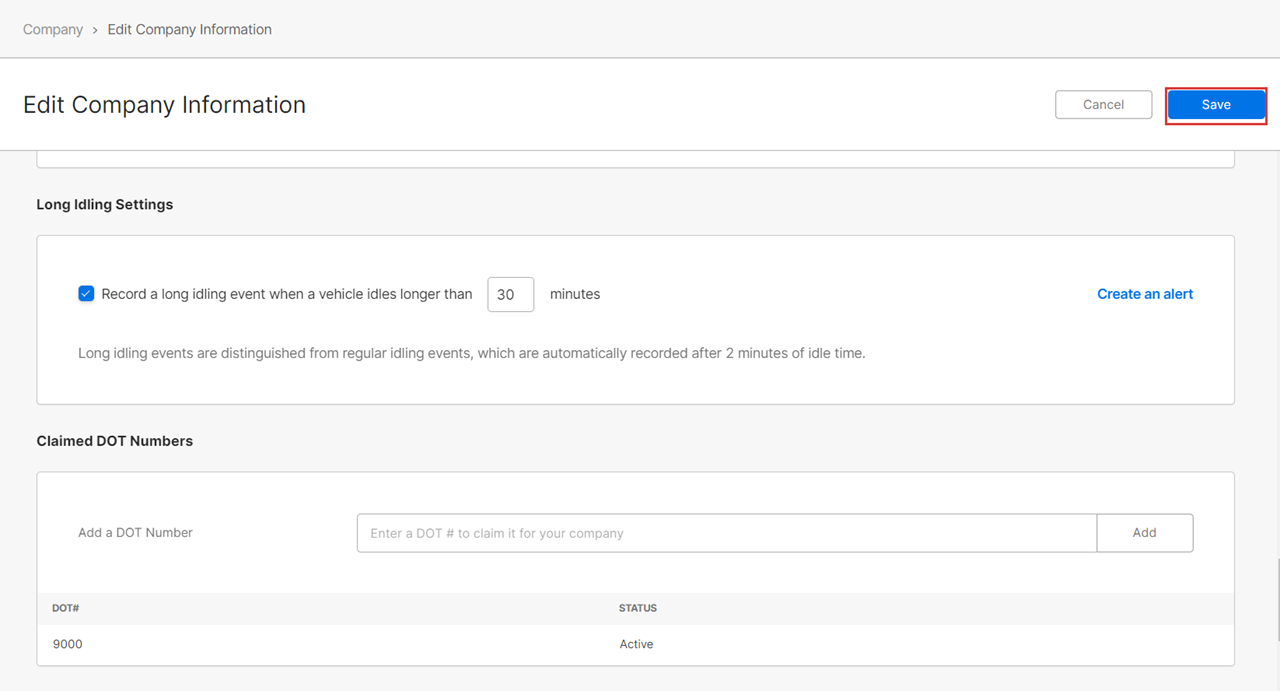Screen dimensions: 1280x691
Task: Click the Active status cell
Action: tap(636, 644)
